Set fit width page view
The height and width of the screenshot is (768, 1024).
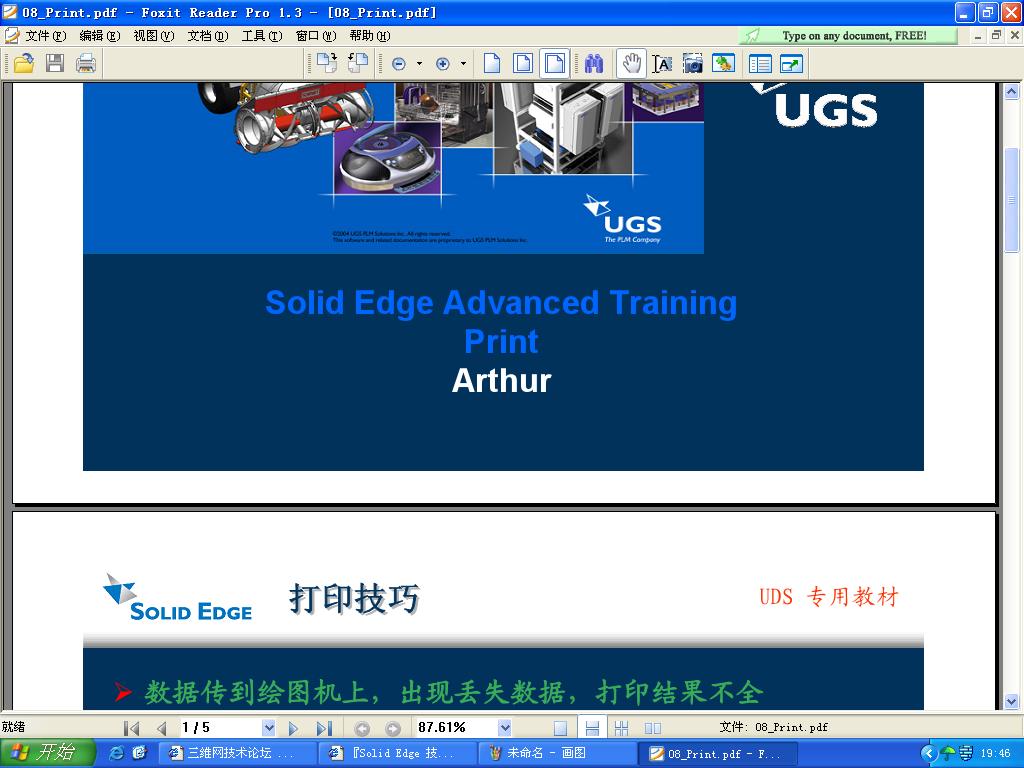(x=554, y=63)
